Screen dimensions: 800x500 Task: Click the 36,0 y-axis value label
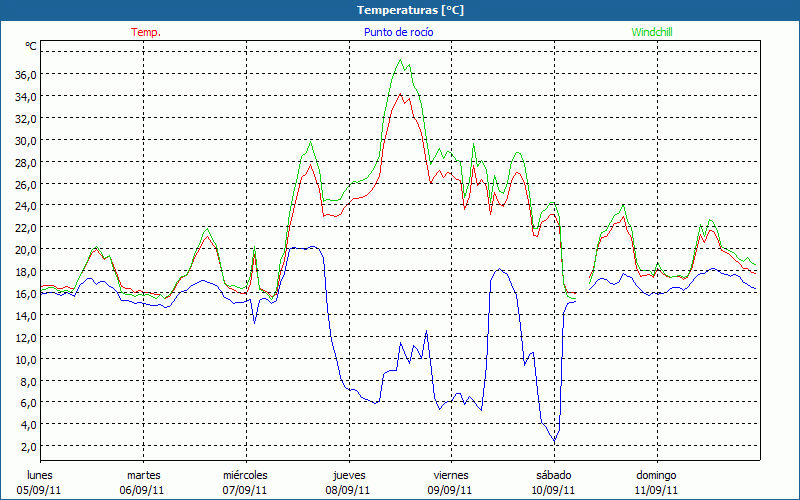pyautogui.click(x=26, y=75)
